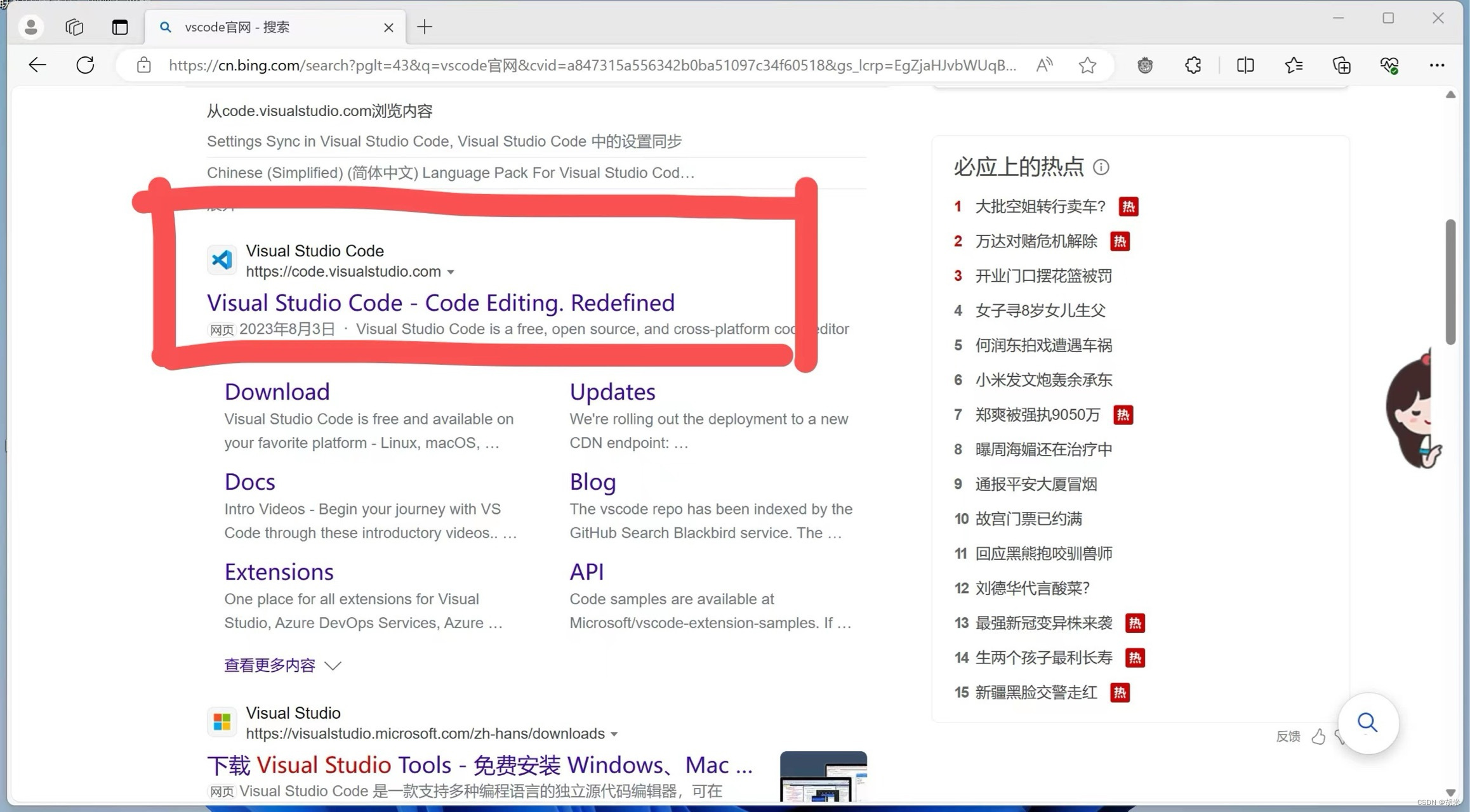Open the browser profile icon
This screenshot has width=1470, height=812.
pos(30,27)
